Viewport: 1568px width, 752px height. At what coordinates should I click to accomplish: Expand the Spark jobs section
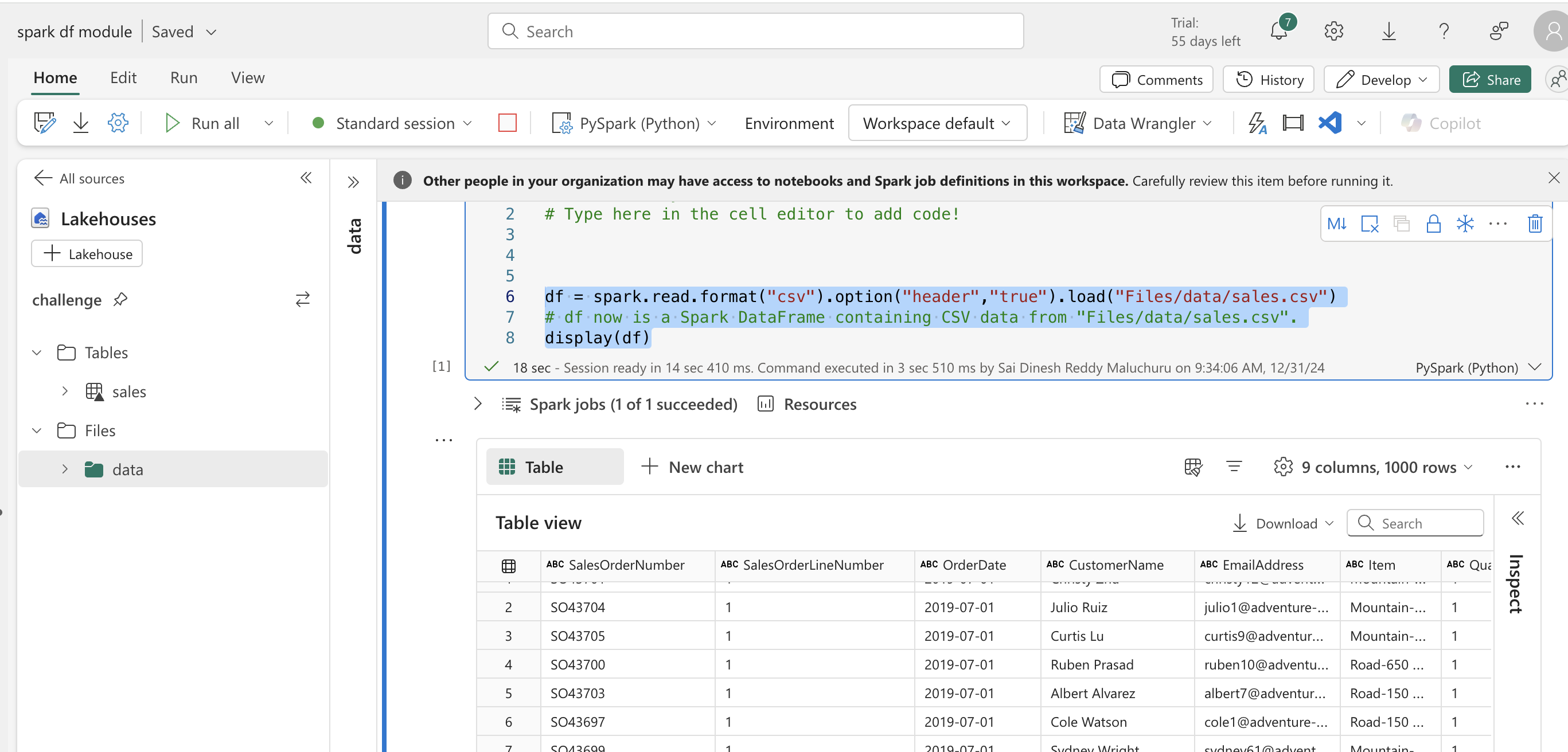click(478, 404)
